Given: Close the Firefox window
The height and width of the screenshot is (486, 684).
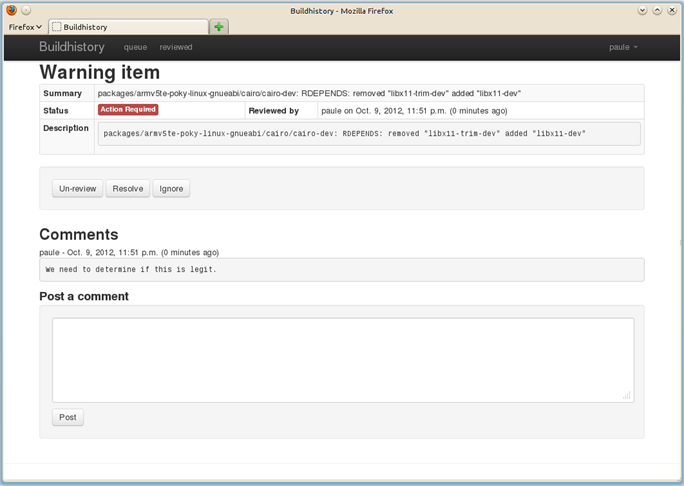Looking at the screenshot, I should point(671,10).
